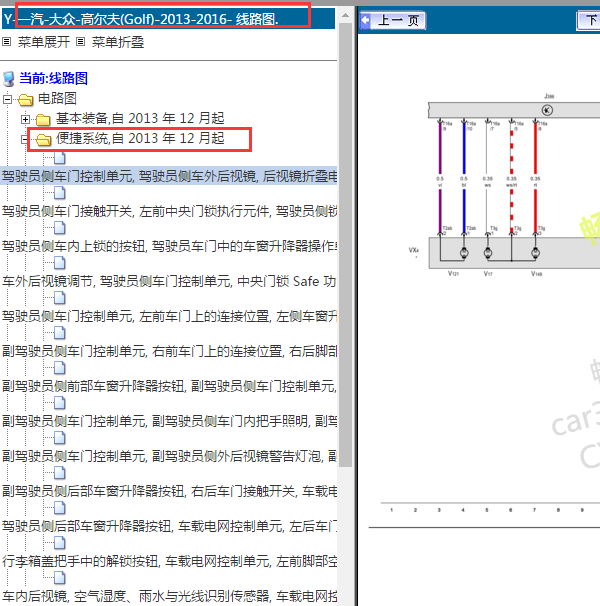Click document icon above 副驾驶员侧前部车窗升降器按钮
Image resolution: width=600 pixels, height=606 pixels.
click(60, 368)
